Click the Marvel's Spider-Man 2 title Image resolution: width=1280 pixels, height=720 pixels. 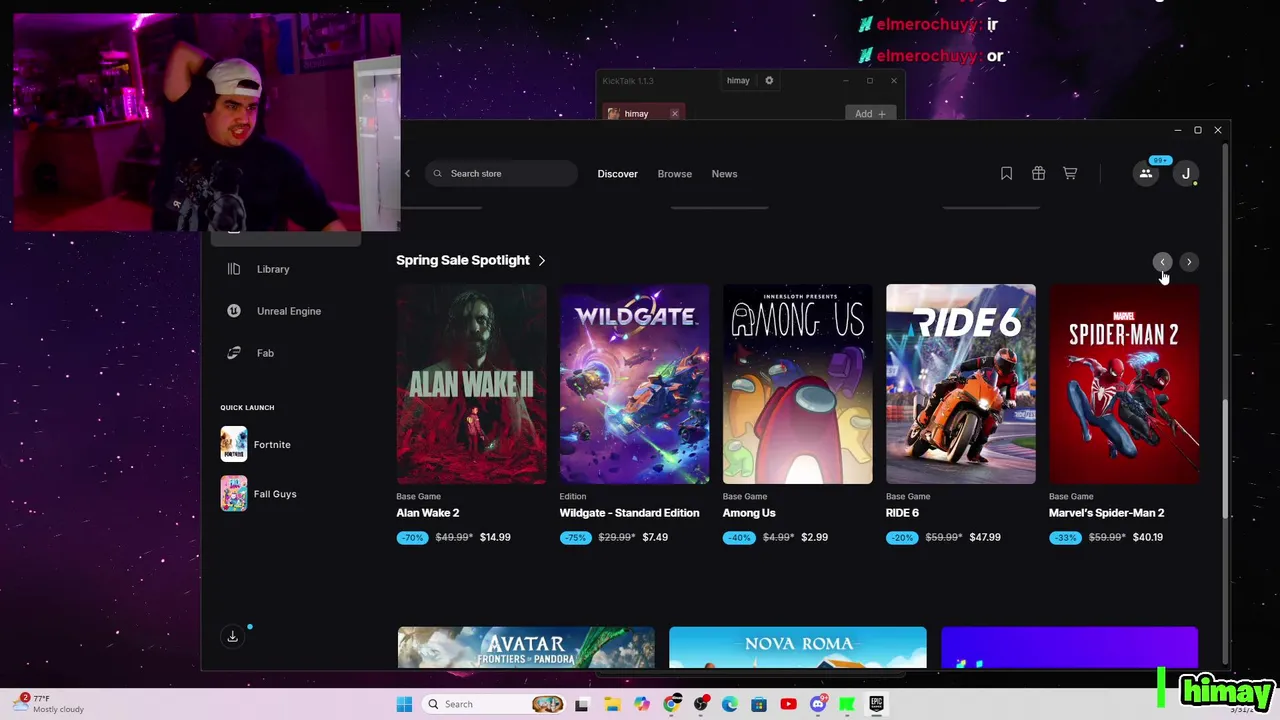[x=1106, y=513]
